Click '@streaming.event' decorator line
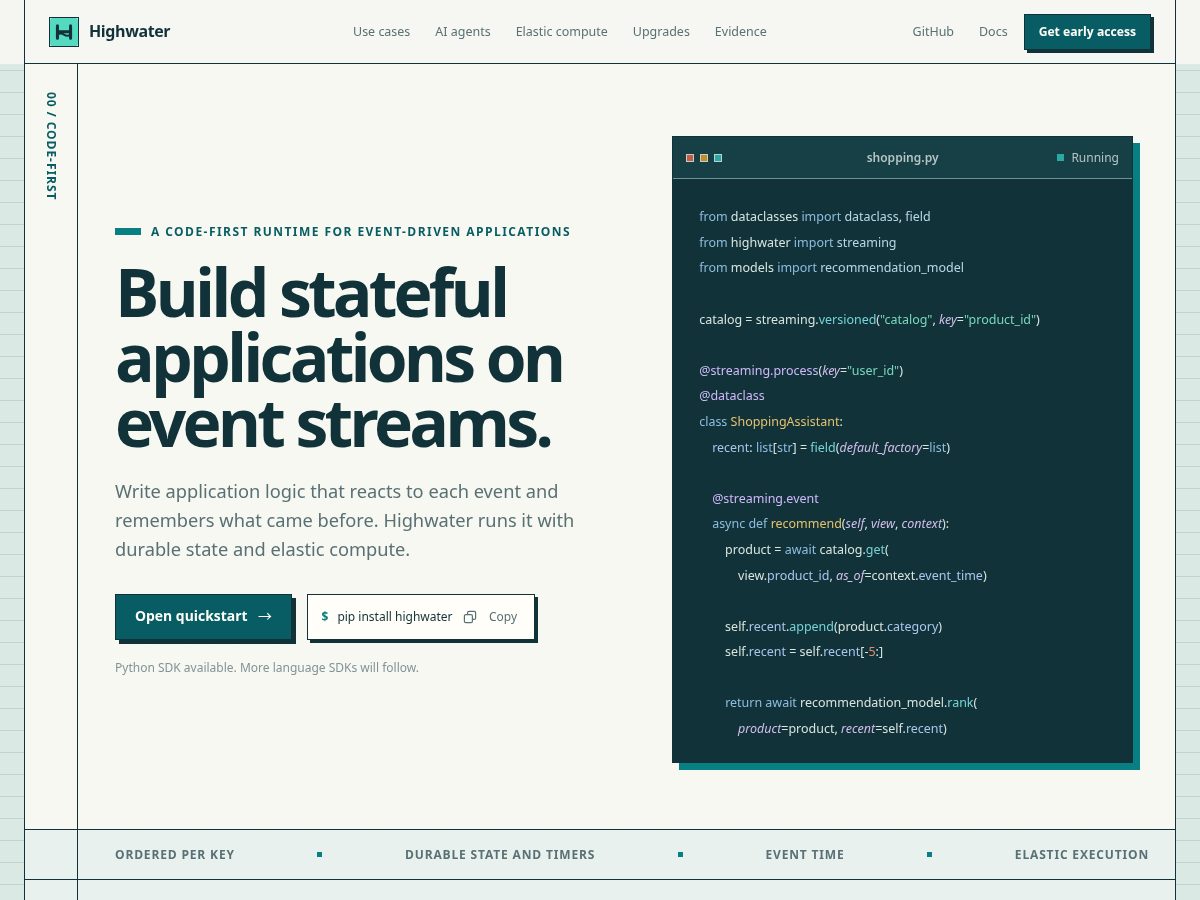The width and height of the screenshot is (1200, 900). point(765,499)
